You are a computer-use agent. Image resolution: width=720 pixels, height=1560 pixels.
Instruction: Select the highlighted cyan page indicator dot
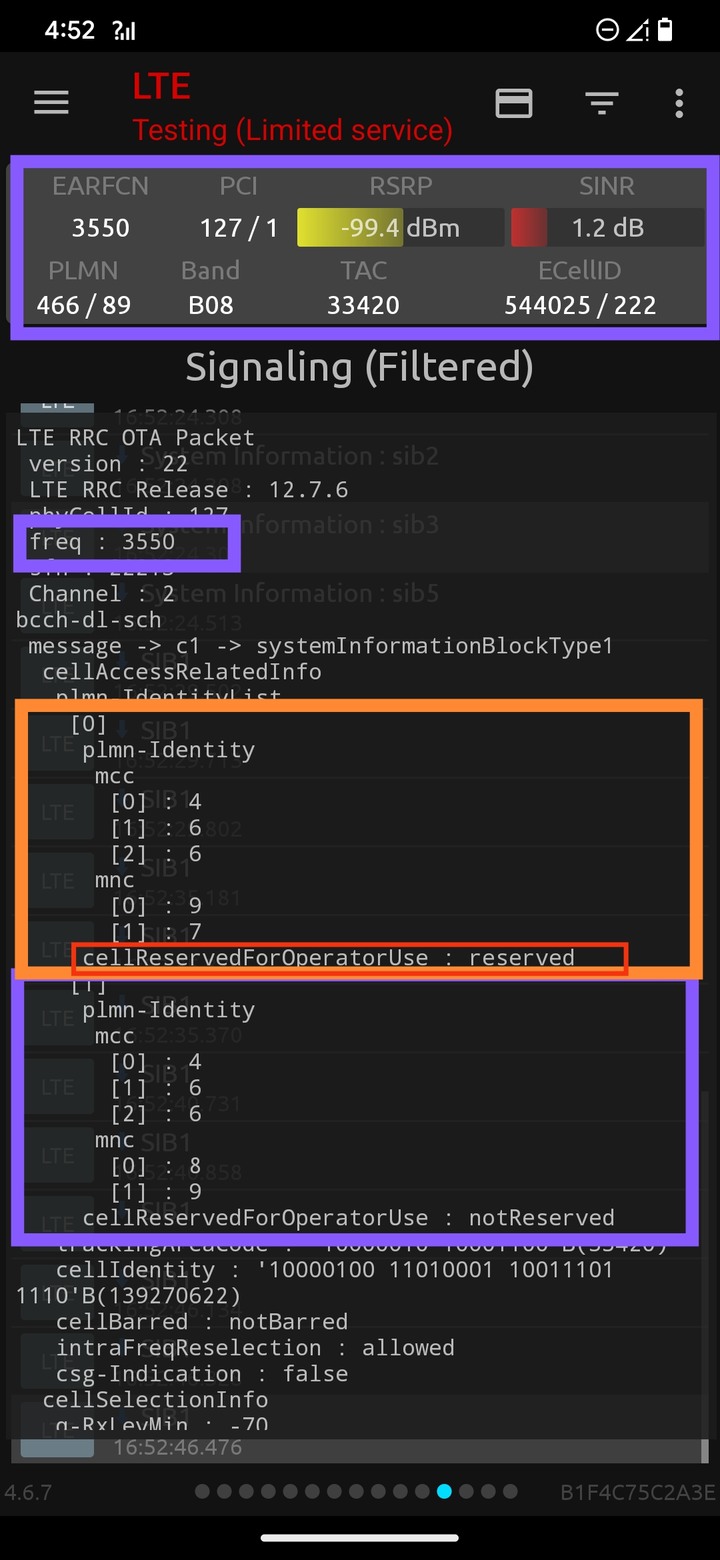pos(444,1492)
